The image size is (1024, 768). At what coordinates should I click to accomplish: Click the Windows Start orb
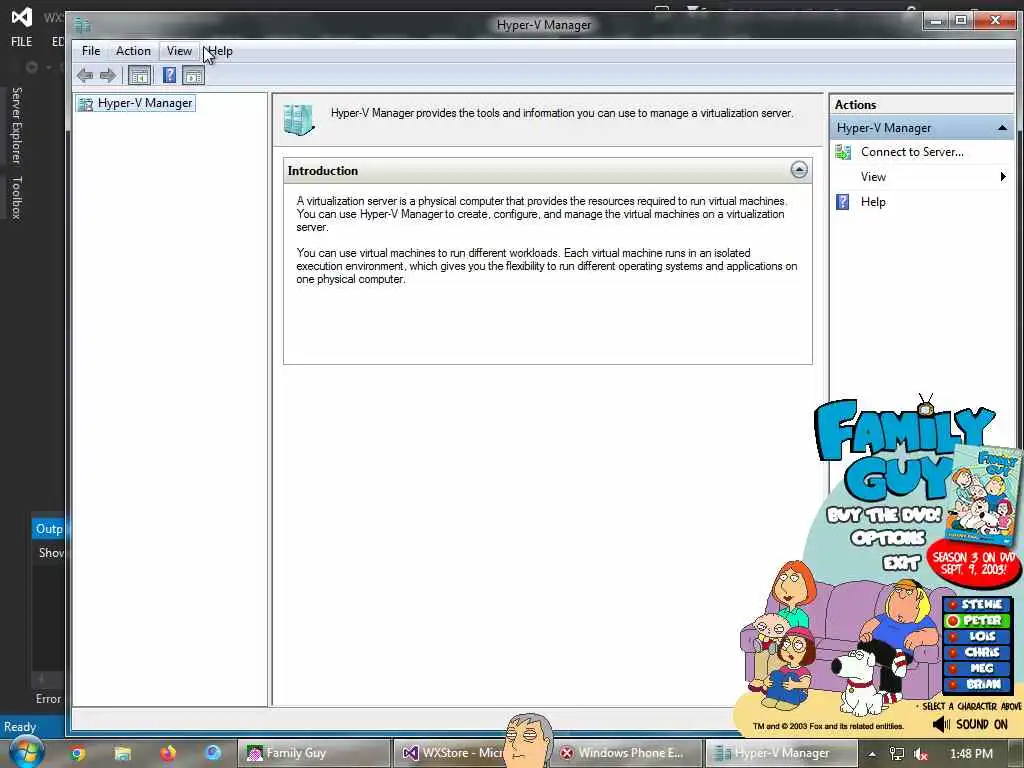tap(26, 753)
